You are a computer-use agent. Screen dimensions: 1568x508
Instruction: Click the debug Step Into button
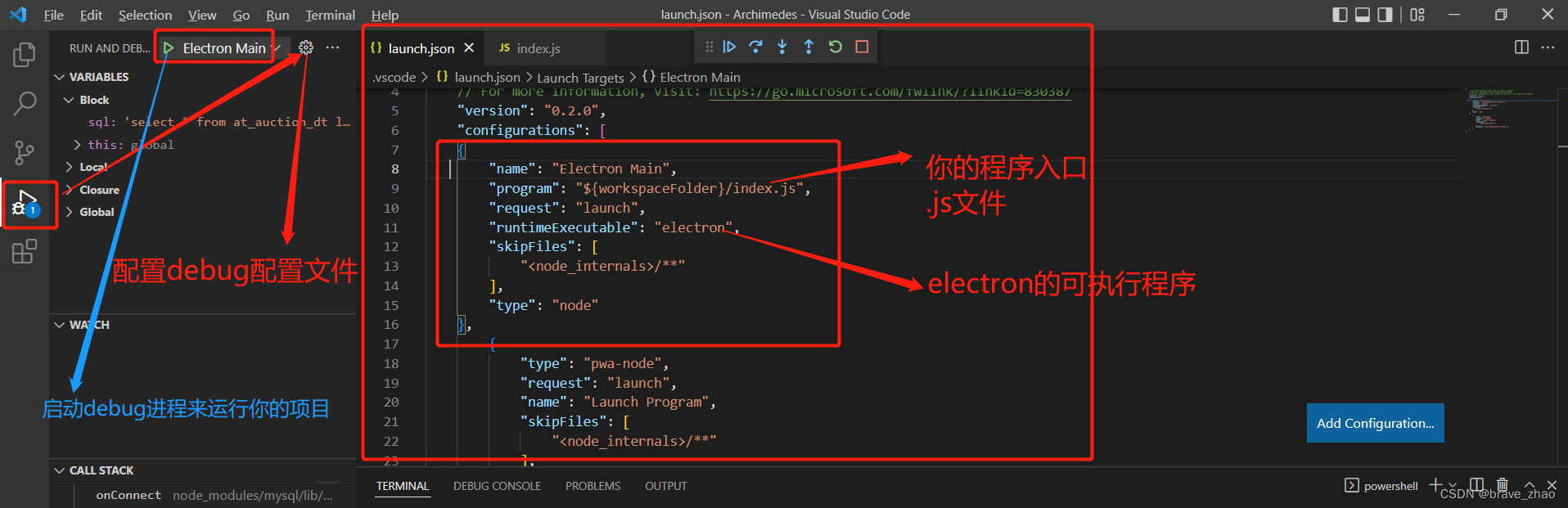[782, 47]
